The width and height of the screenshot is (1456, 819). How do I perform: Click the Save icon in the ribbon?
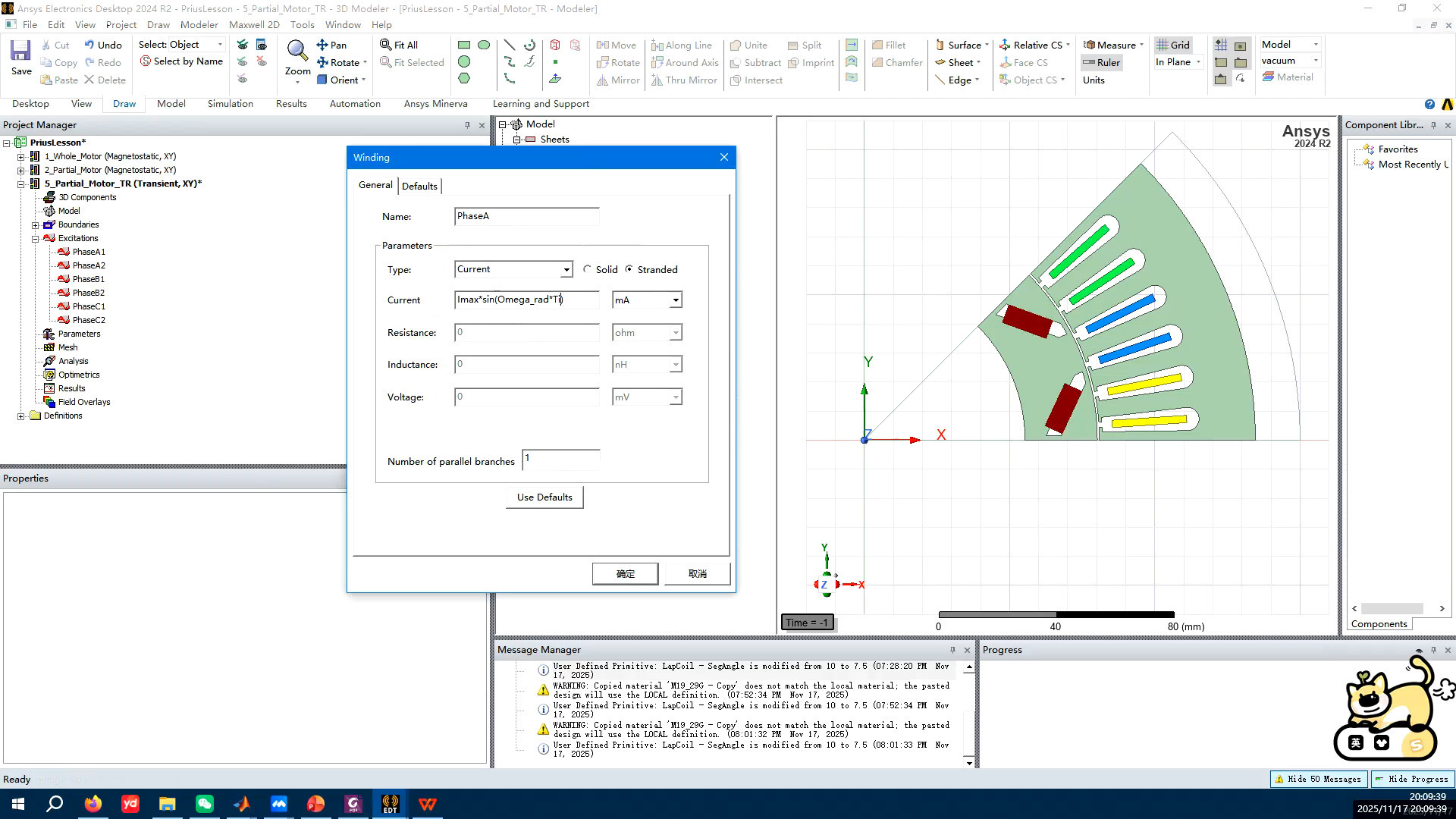pyautogui.click(x=20, y=52)
